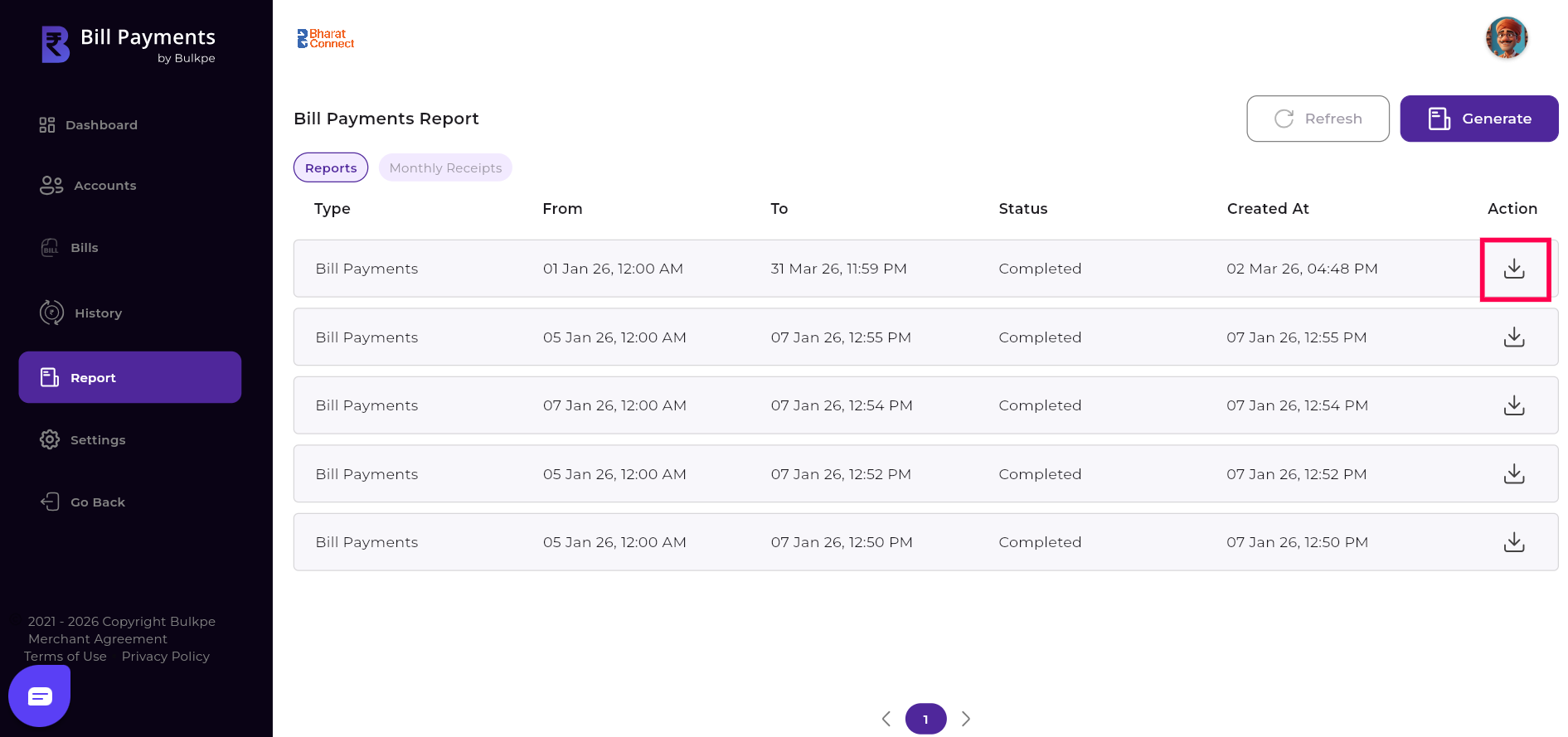Click the user profile avatar
Image resolution: width=1568 pixels, height=737 pixels.
coord(1506,38)
